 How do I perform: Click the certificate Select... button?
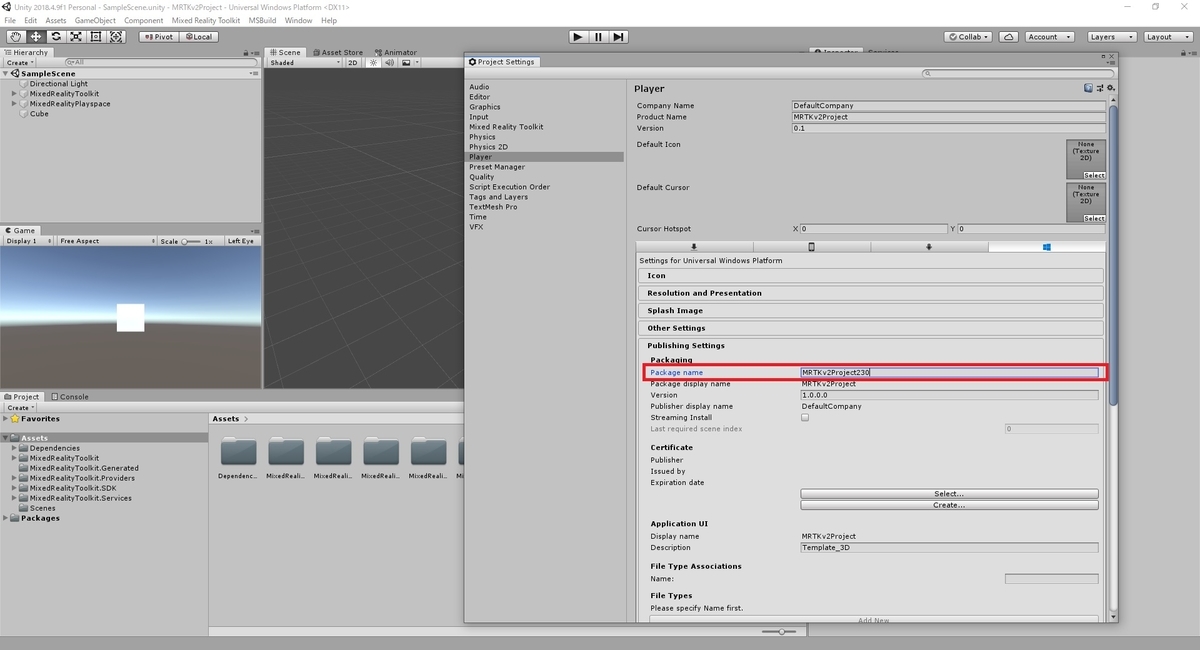click(x=949, y=494)
